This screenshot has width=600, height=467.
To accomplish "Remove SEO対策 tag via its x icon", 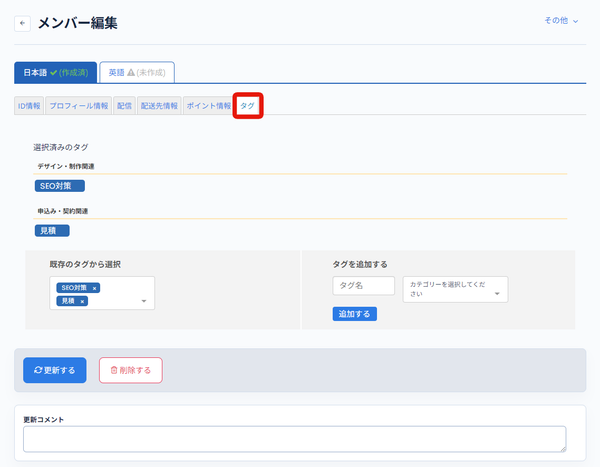I will click(x=94, y=288).
